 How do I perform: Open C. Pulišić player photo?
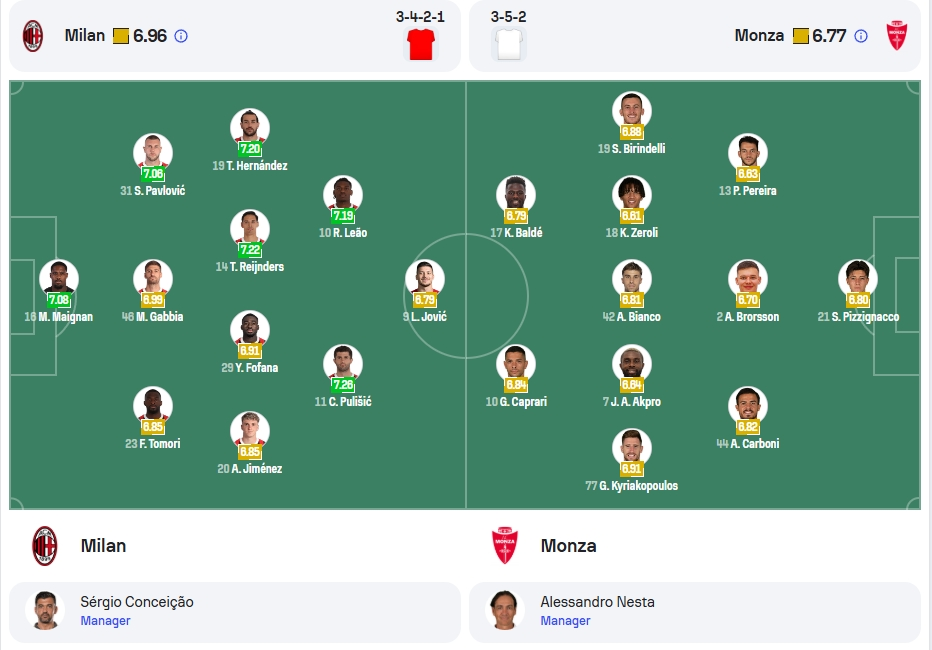[343, 362]
